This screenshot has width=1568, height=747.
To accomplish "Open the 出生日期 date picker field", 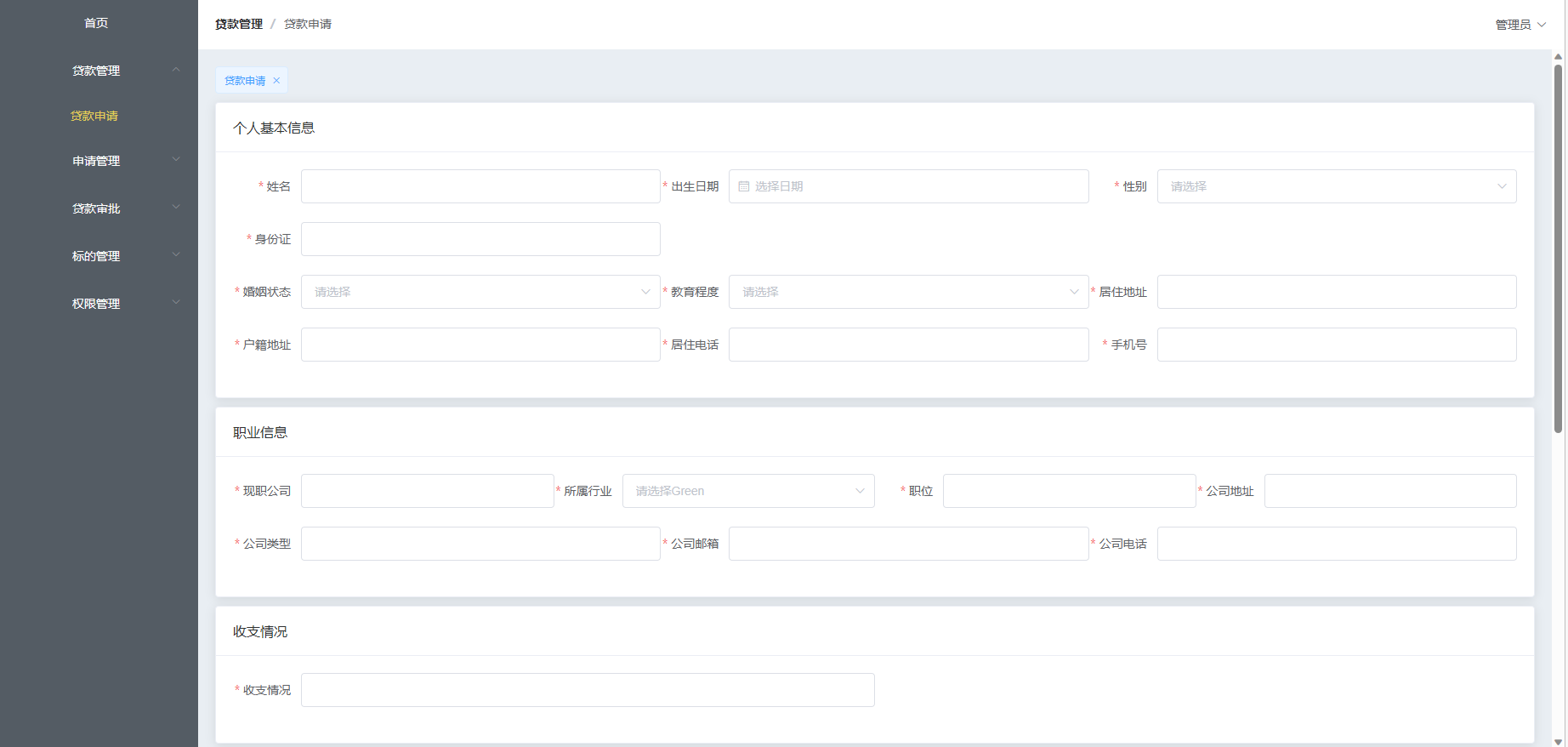I will pyautogui.click(x=908, y=186).
